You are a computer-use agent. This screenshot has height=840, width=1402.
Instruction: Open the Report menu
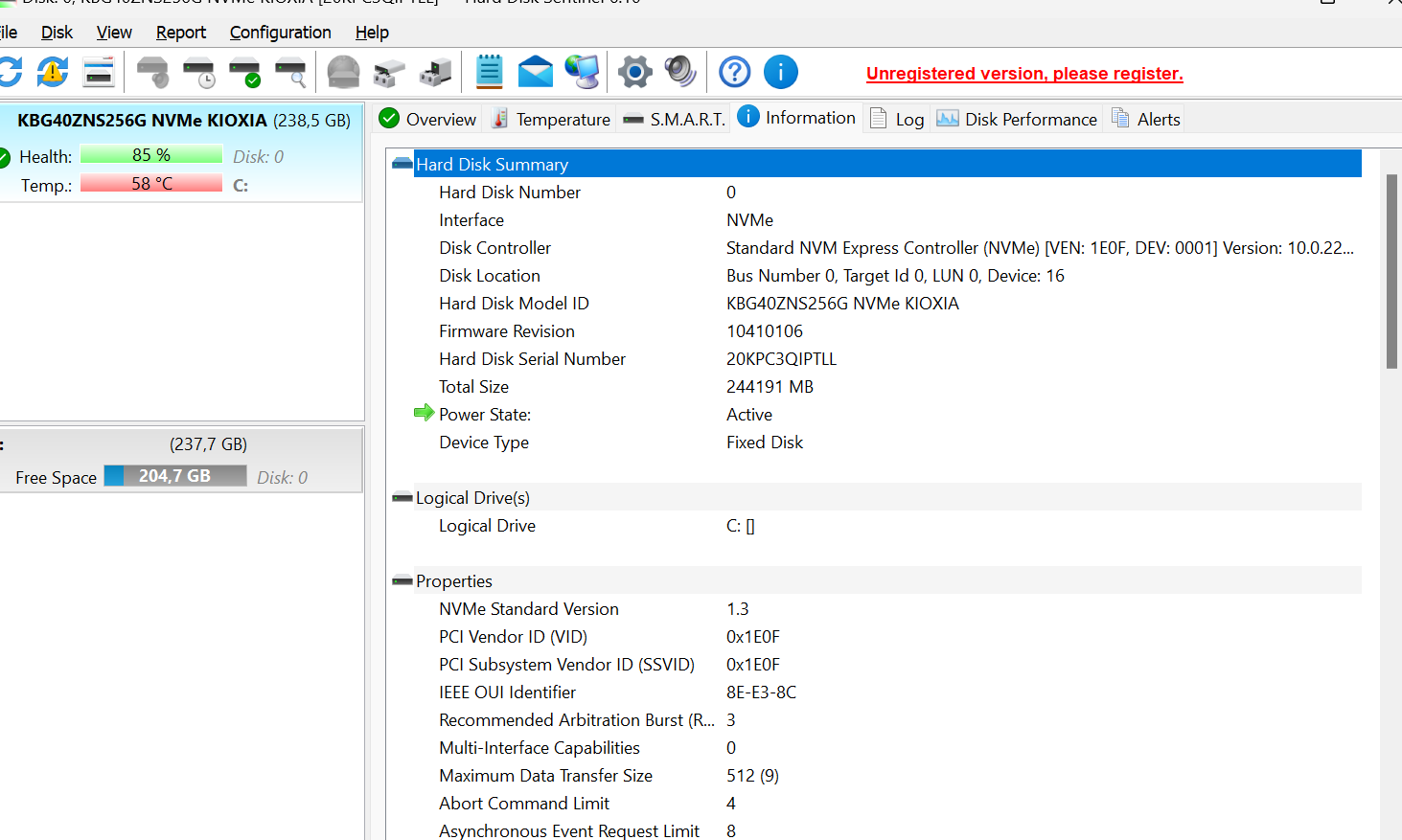click(x=180, y=33)
